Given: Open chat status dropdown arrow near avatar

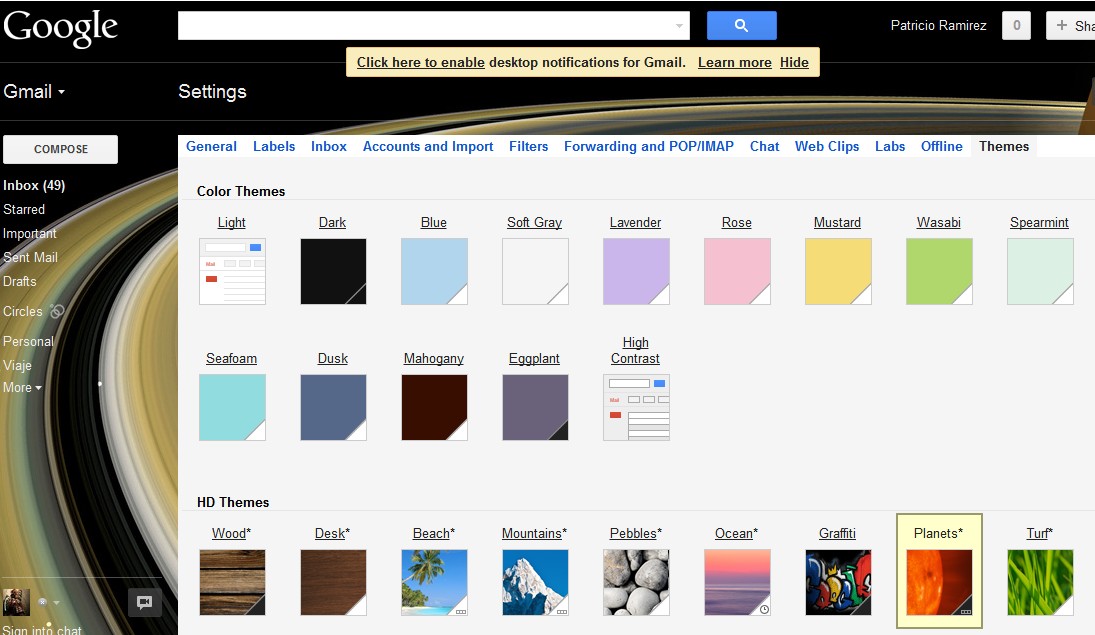Looking at the screenshot, I should coord(57,602).
